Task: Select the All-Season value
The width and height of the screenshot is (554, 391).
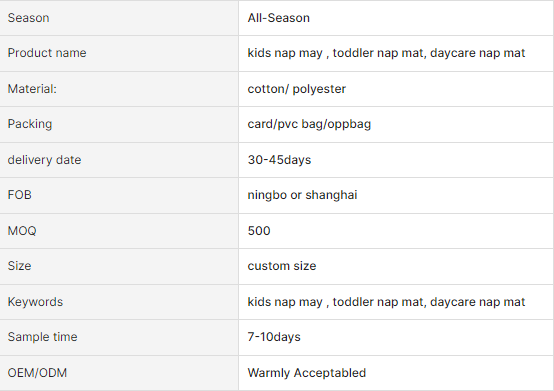Action: pos(278,18)
